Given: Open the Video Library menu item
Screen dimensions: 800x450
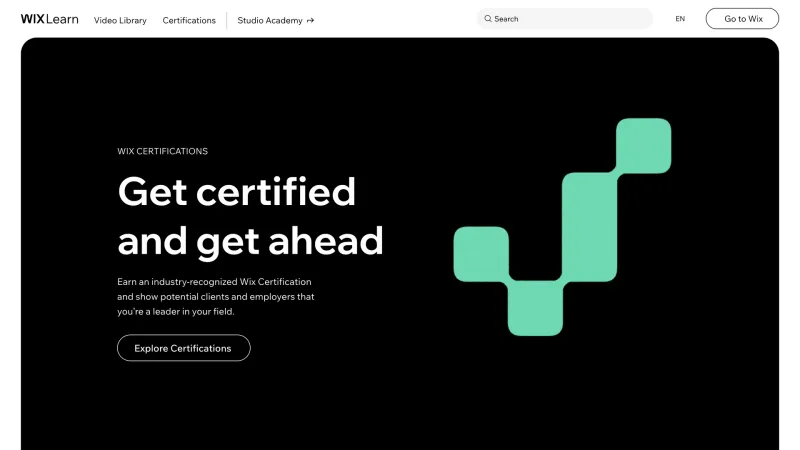Looking at the screenshot, I should click(x=120, y=20).
